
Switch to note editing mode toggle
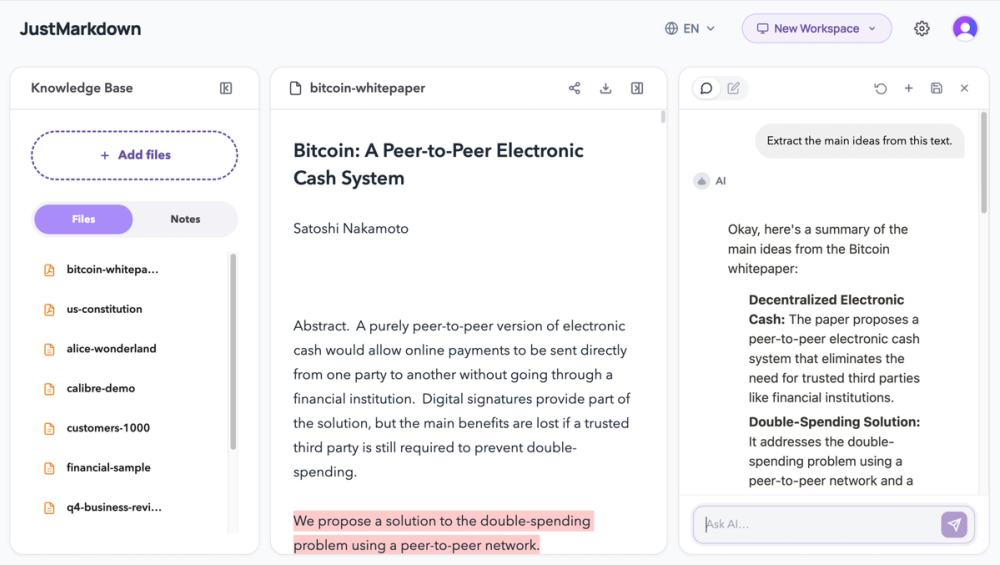click(733, 88)
